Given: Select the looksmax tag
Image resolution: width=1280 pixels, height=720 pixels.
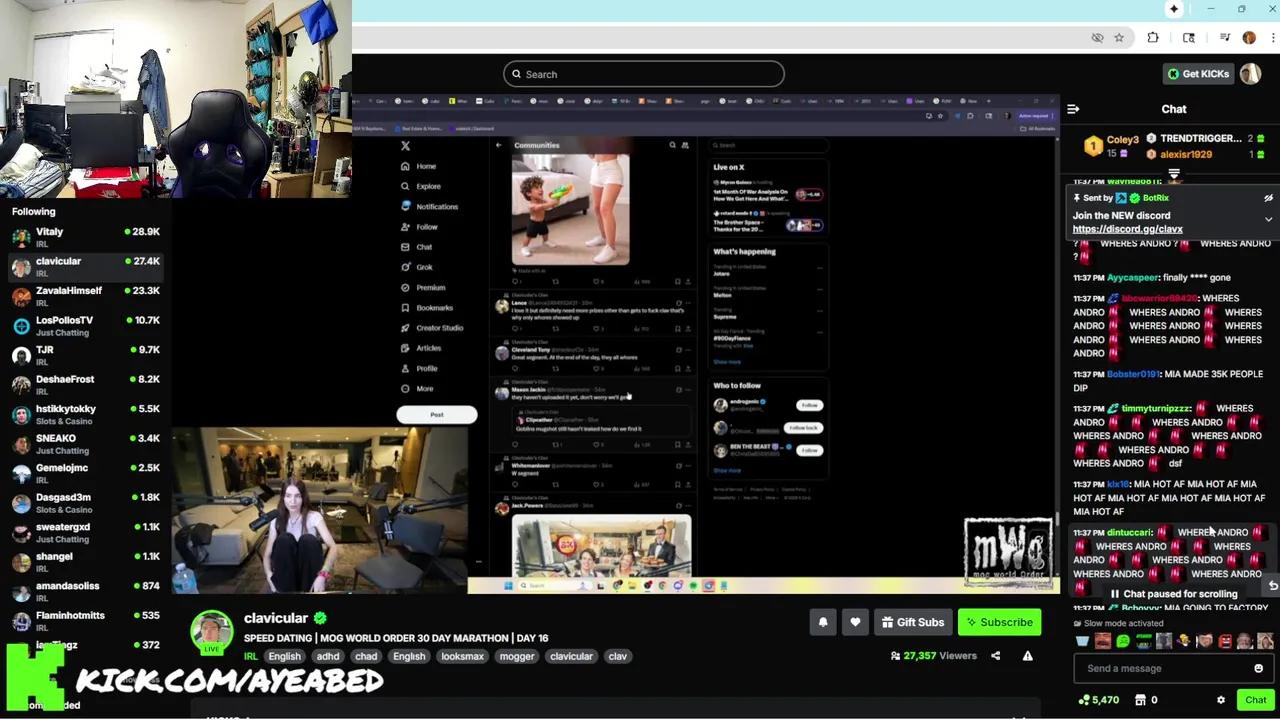Looking at the screenshot, I should tap(462, 656).
